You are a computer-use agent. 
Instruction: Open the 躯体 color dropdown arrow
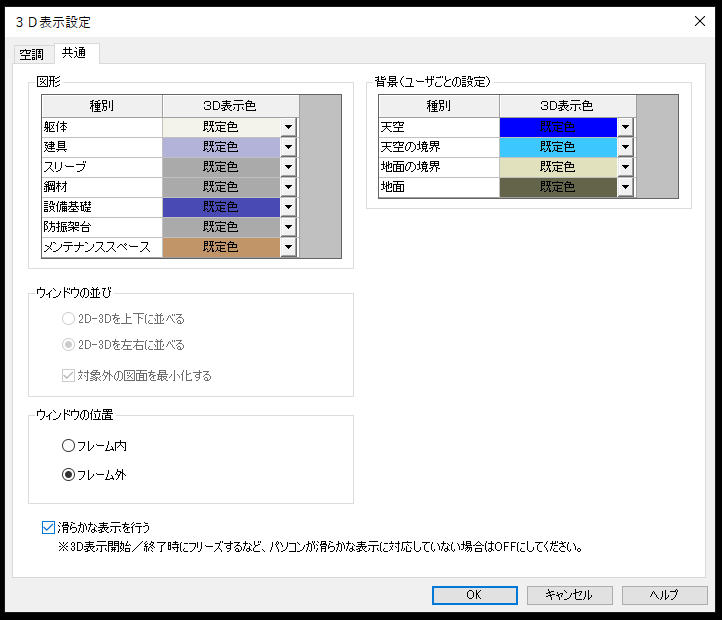click(x=289, y=127)
